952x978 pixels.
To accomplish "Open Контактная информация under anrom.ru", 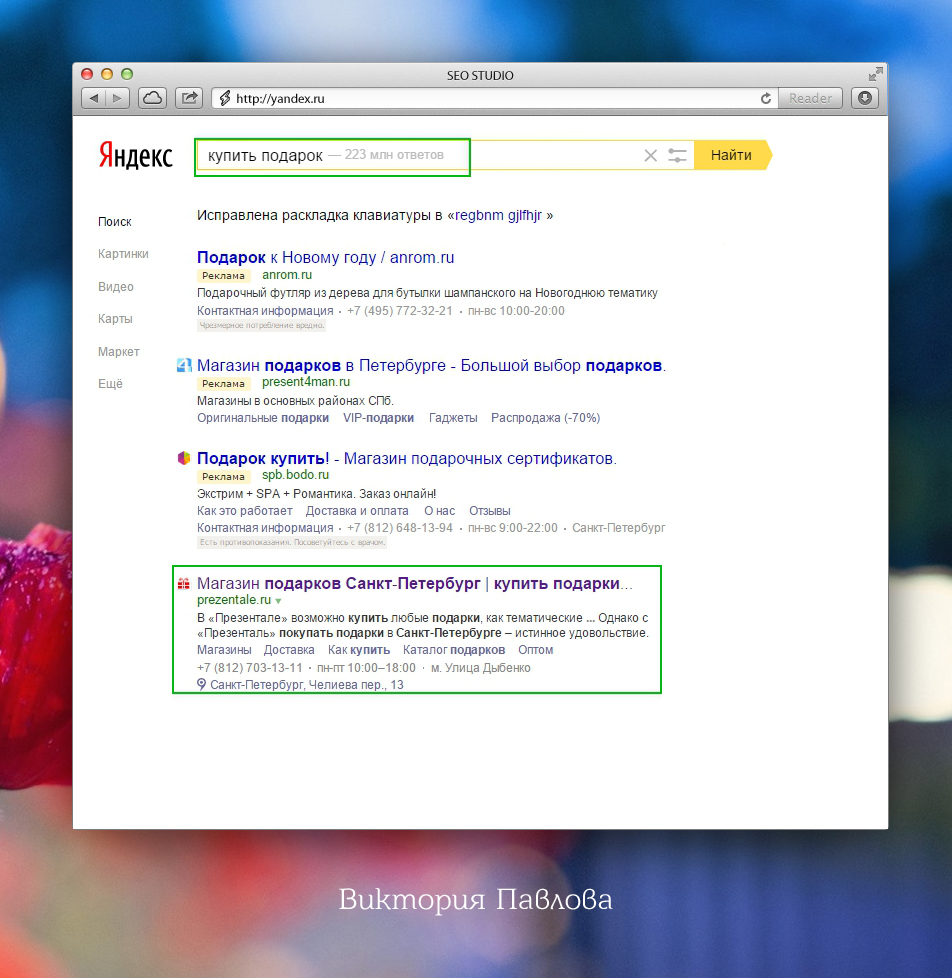I will tap(265, 311).
